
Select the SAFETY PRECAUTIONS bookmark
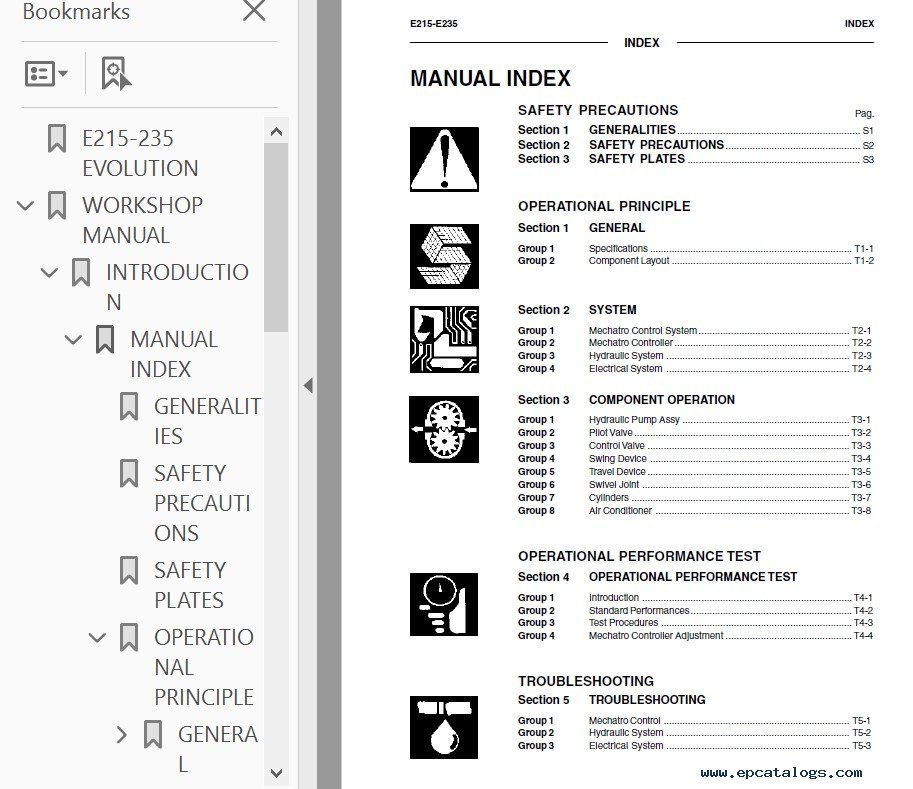coord(203,503)
